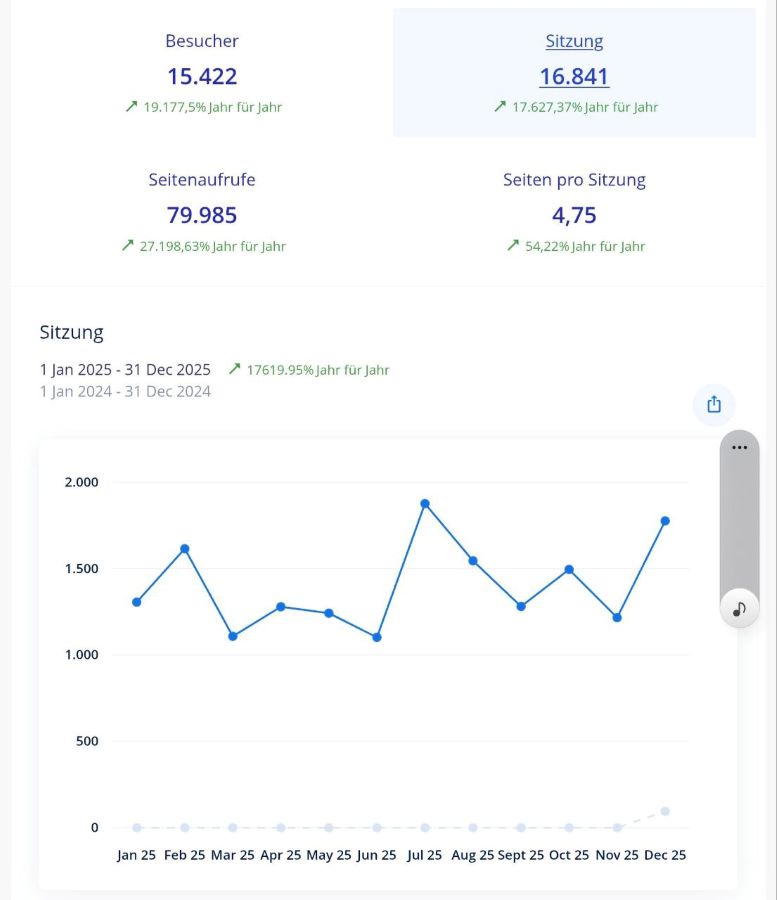The image size is (777, 900).
Task: Select the Besucher metric card
Action: click(x=202, y=73)
